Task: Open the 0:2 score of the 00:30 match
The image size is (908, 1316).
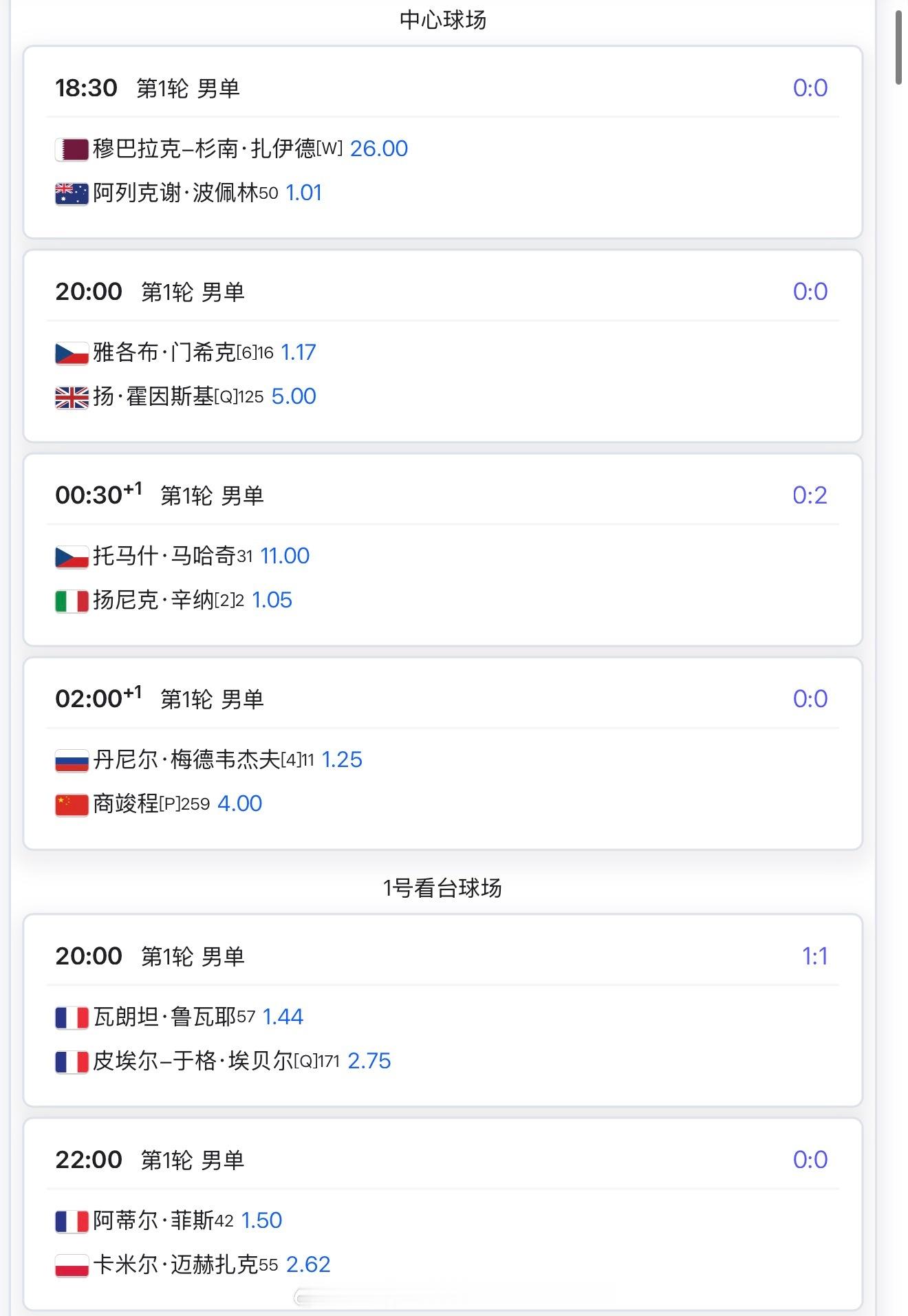Action: [809, 495]
